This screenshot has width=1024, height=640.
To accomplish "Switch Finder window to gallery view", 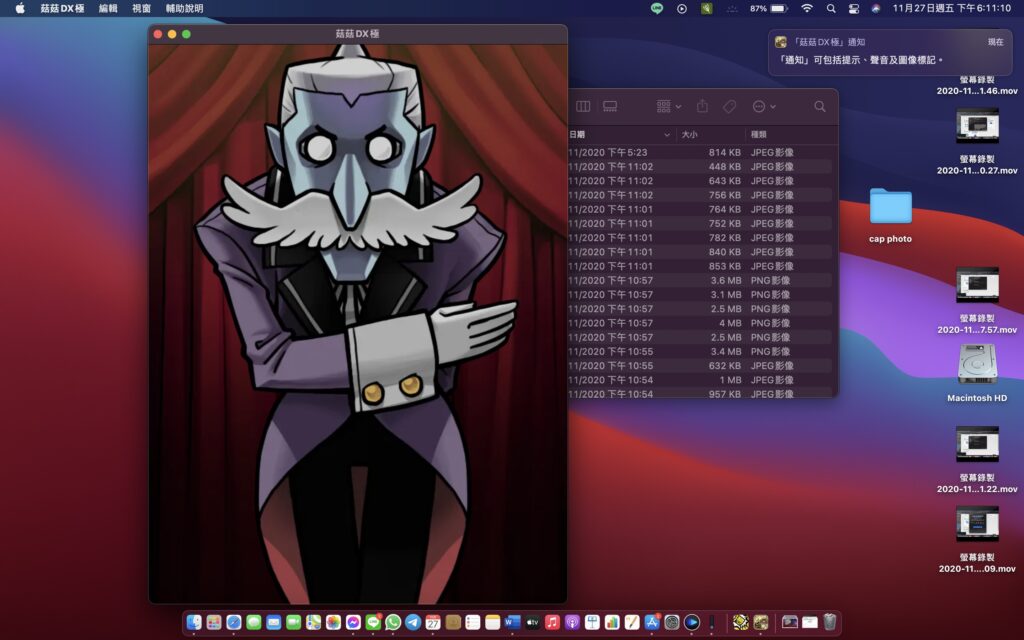I will [x=610, y=106].
